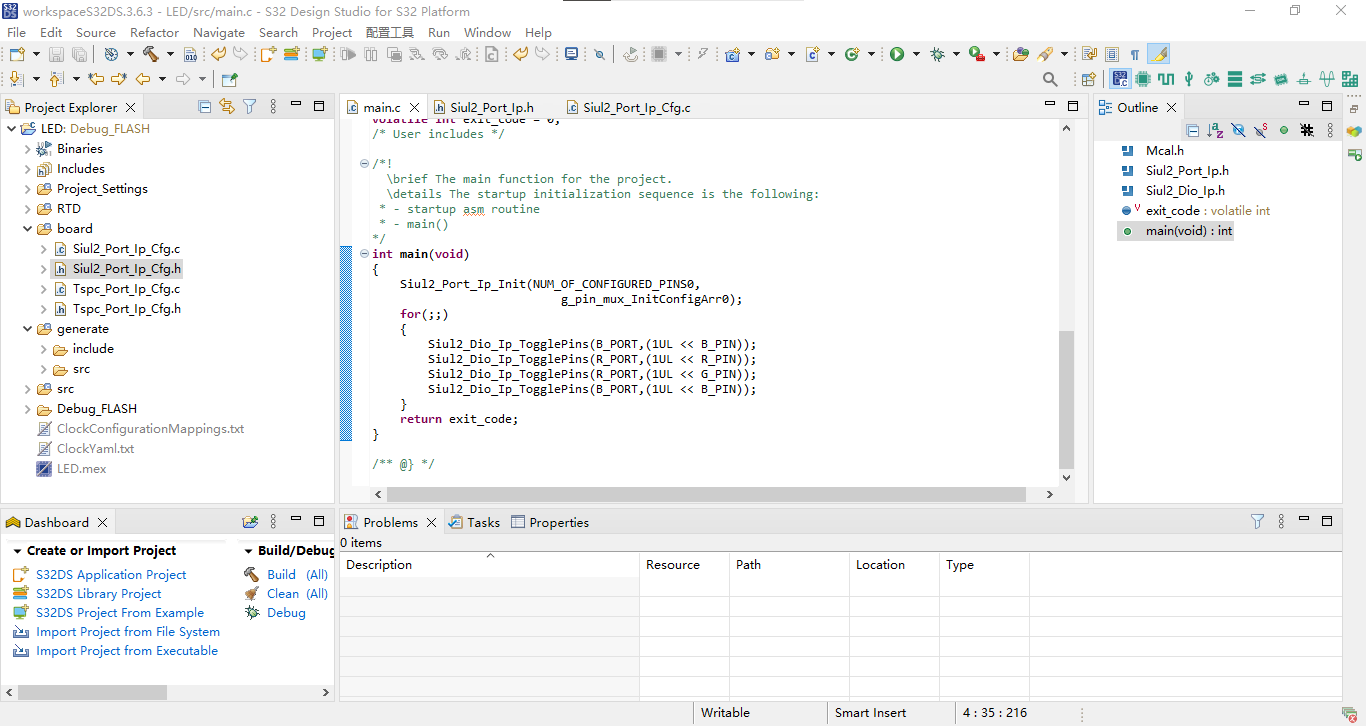Viewport: 1366px width, 726px height.
Task: Click the search magnifier icon
Action: (1050, 79)
